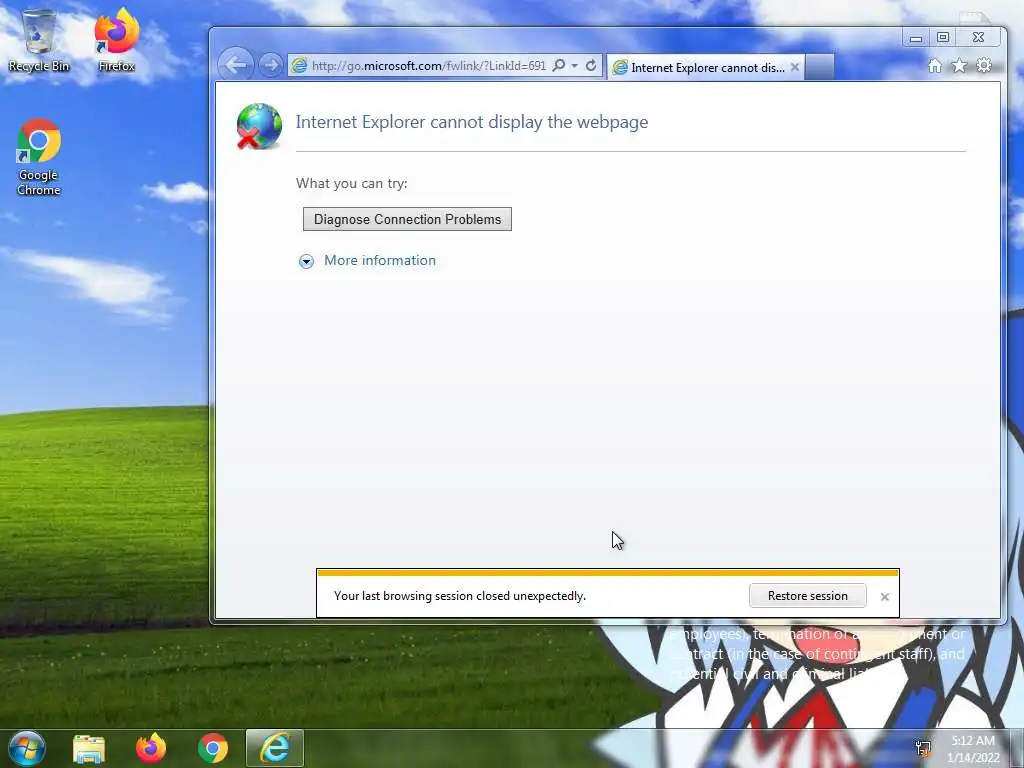Screen dimensions: 1024x768
Task: Click the IE page icon in the address bar
Action: (299, 65)
